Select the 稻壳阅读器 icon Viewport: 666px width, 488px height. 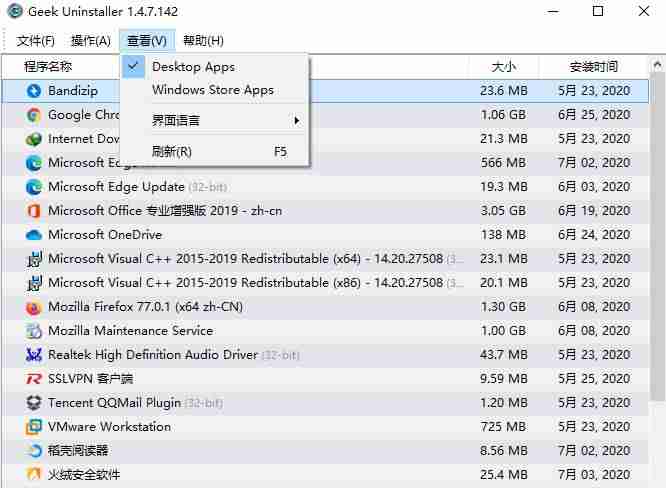34,451
